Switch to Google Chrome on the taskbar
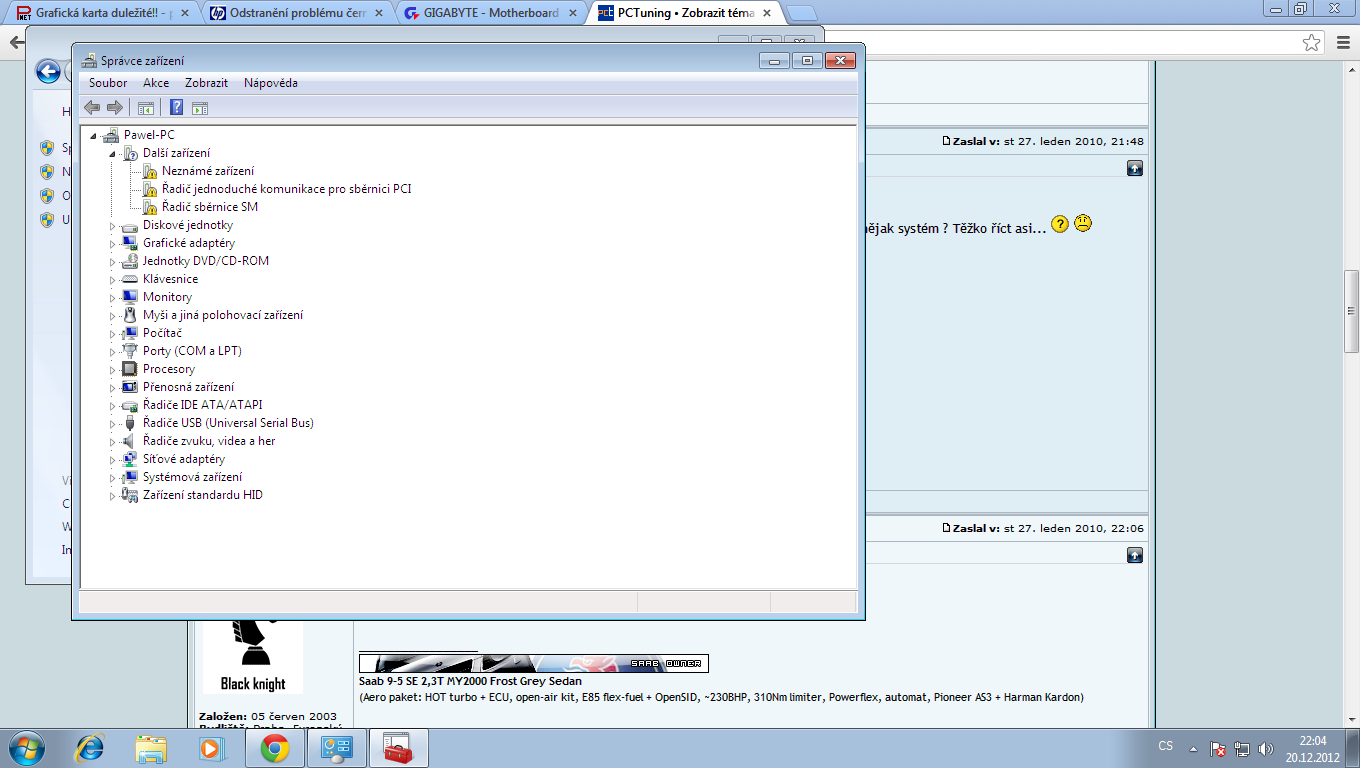This screenshot has height=768, width=1360. click(x=274, y=747)
